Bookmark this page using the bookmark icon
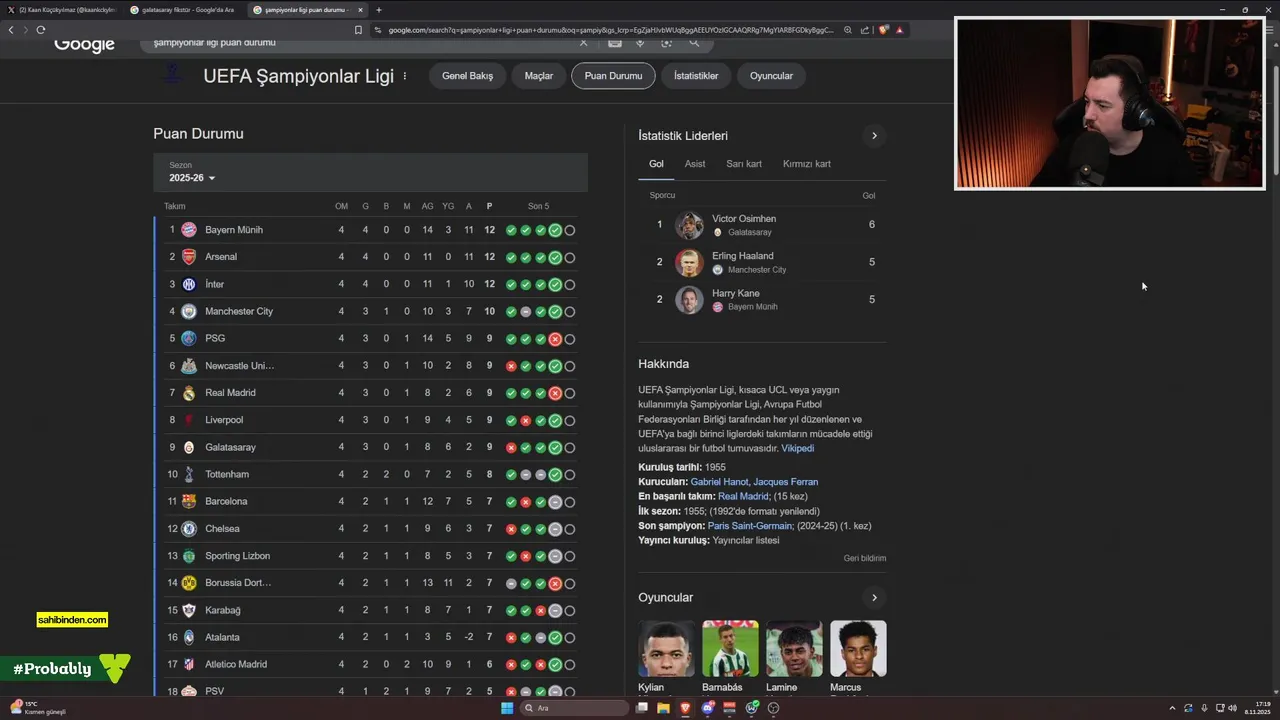1280x720 pixels. [358, 30]
